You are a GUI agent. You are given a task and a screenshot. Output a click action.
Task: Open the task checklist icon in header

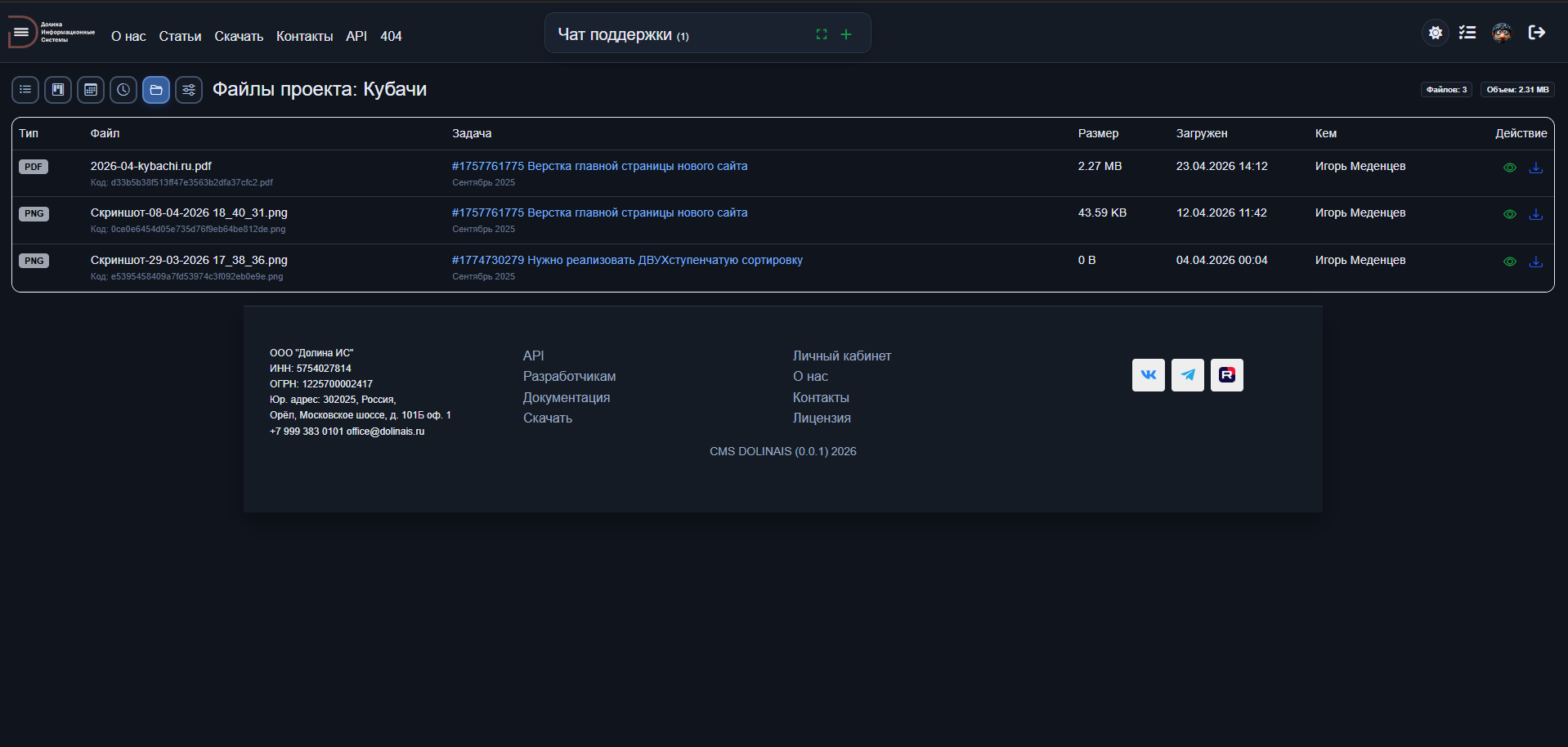1467,33
